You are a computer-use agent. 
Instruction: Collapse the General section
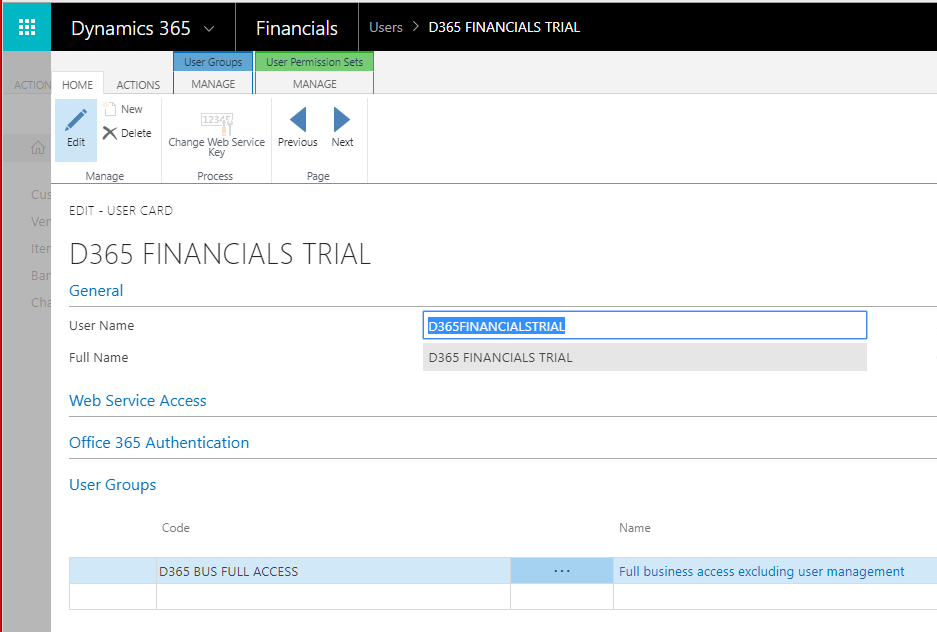coord(96,291)
